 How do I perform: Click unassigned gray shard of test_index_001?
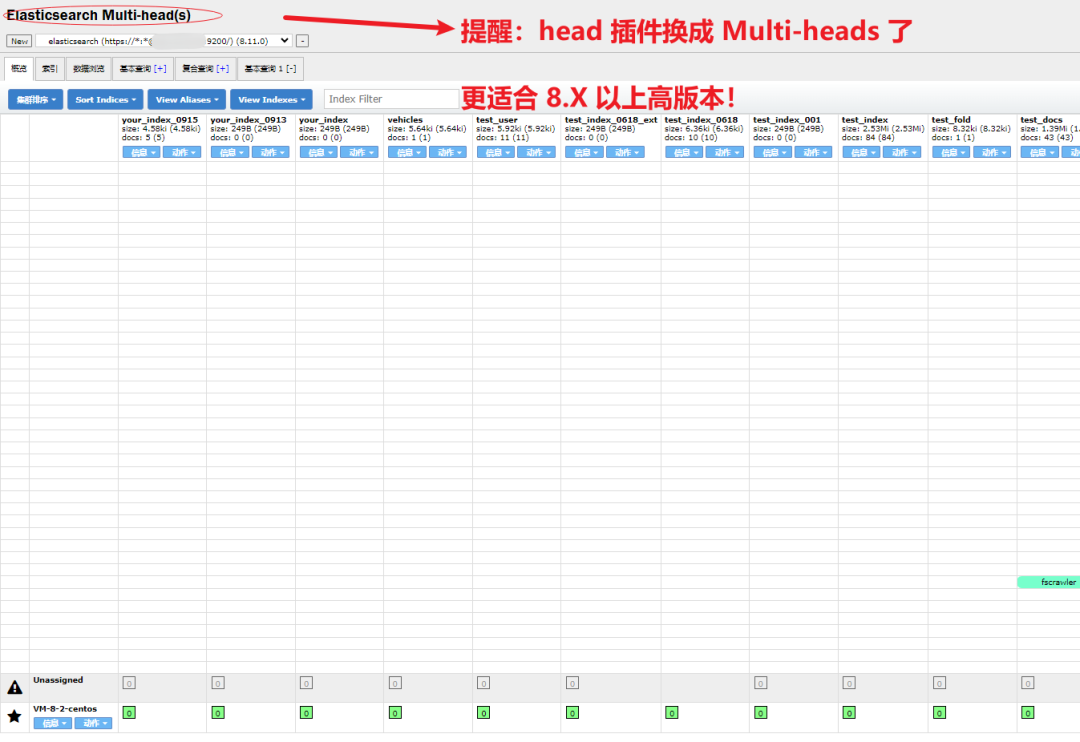tap(760, 683)
